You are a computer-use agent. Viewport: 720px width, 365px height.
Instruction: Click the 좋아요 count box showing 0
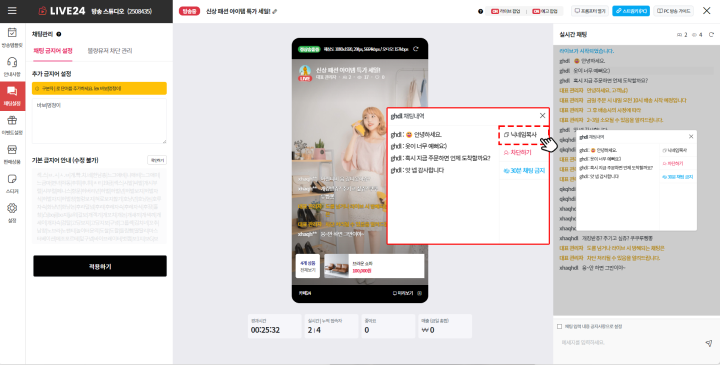tap(388, 326)
